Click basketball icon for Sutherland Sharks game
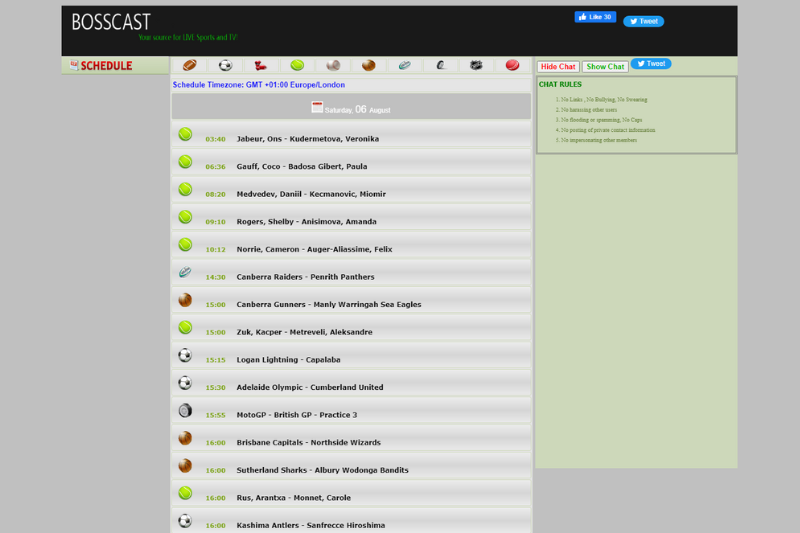 tap(185, 465)
